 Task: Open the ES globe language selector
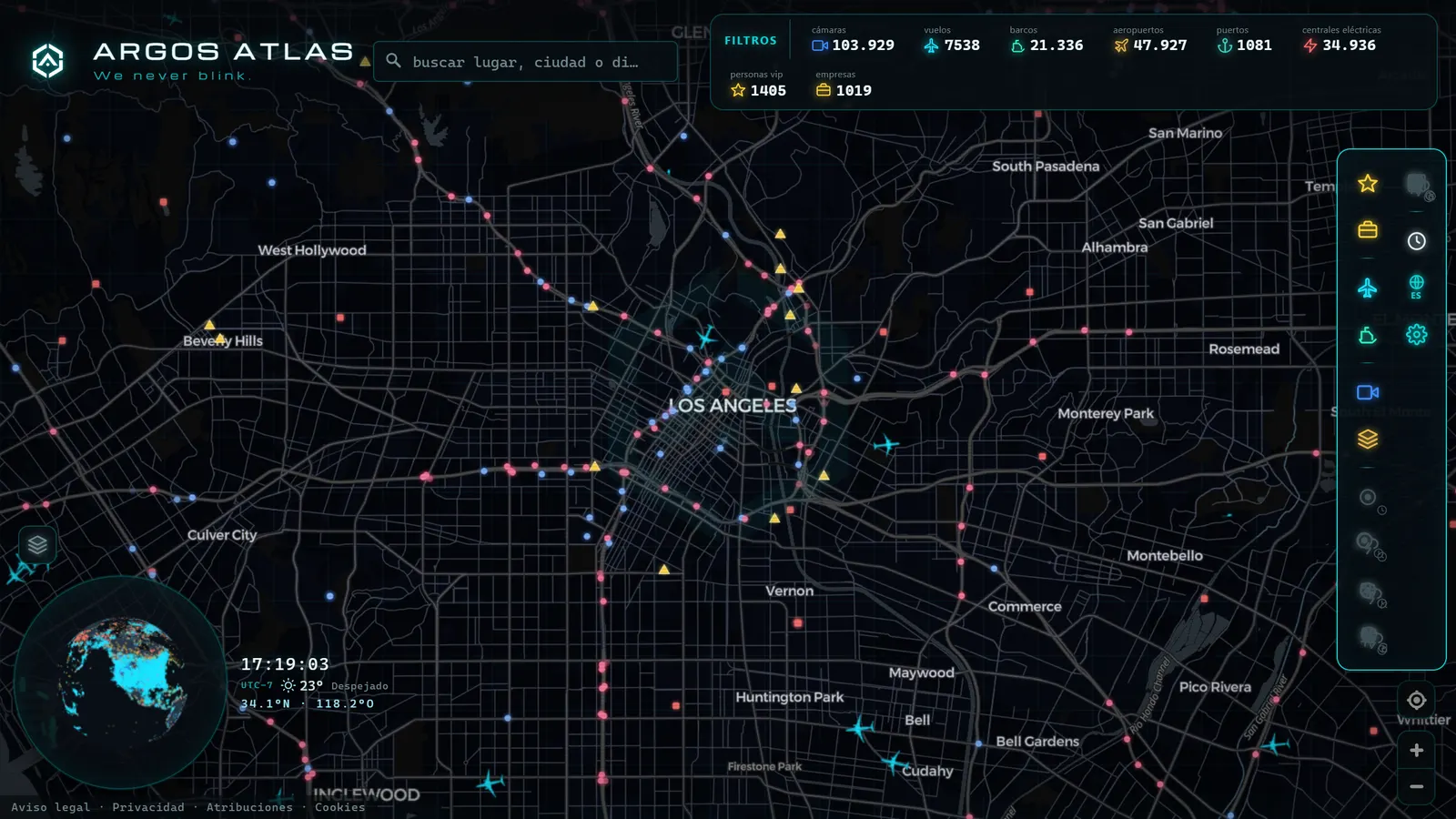pos(1416,287)
